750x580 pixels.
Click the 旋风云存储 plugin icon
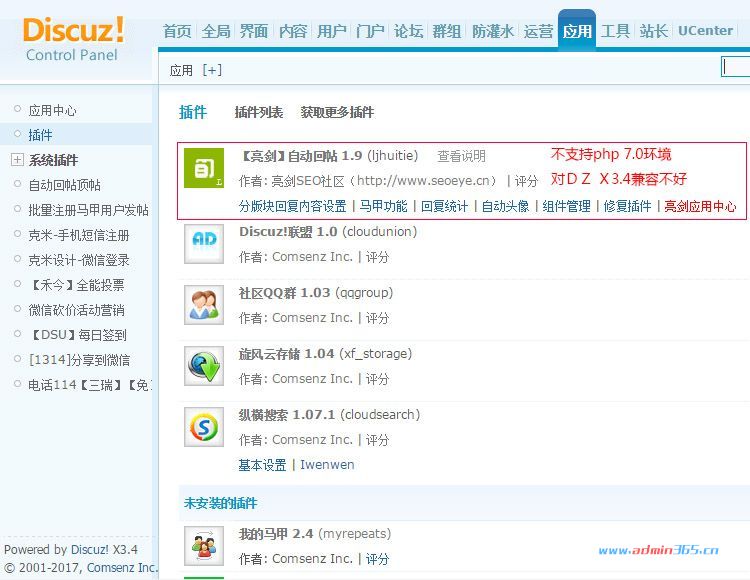[204, 366]
